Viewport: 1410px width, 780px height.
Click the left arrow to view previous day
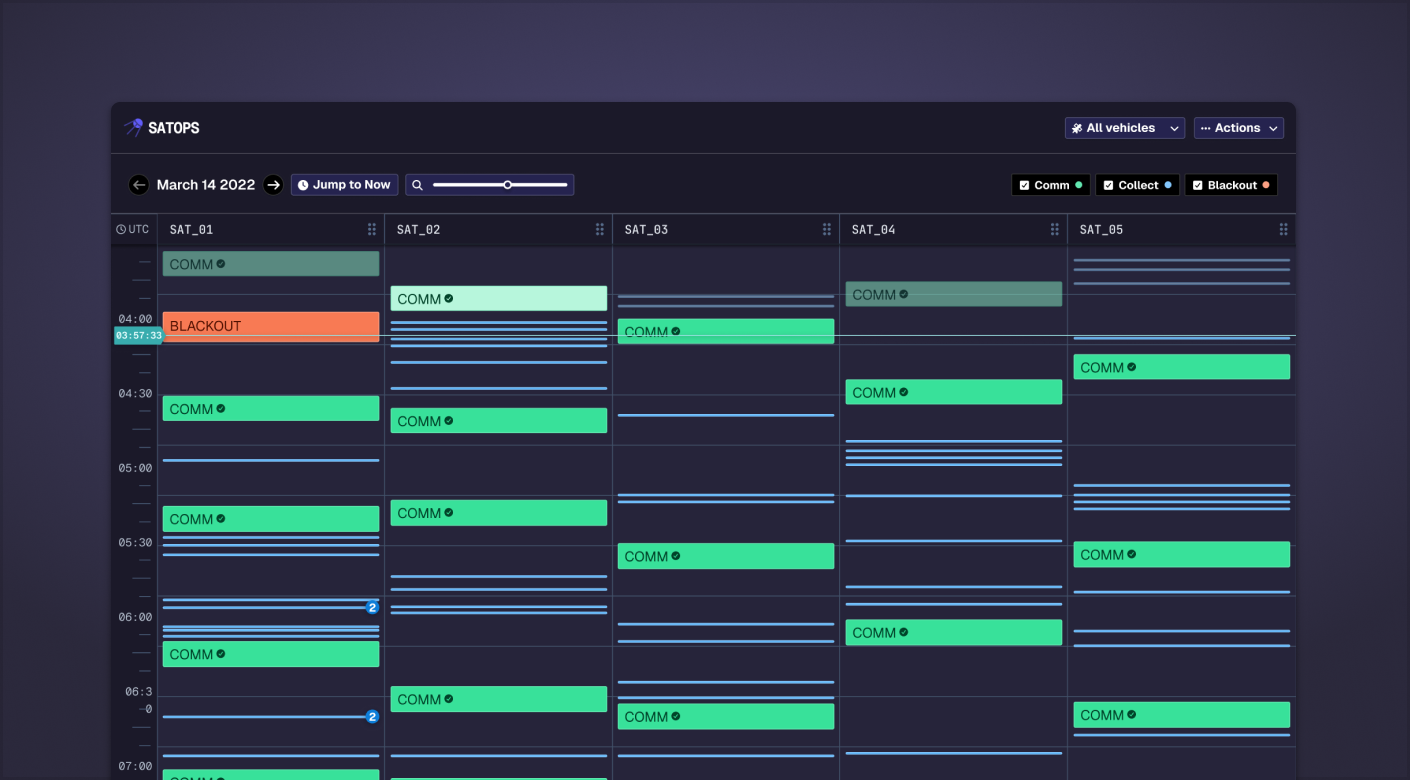click(x=139, y=184)
